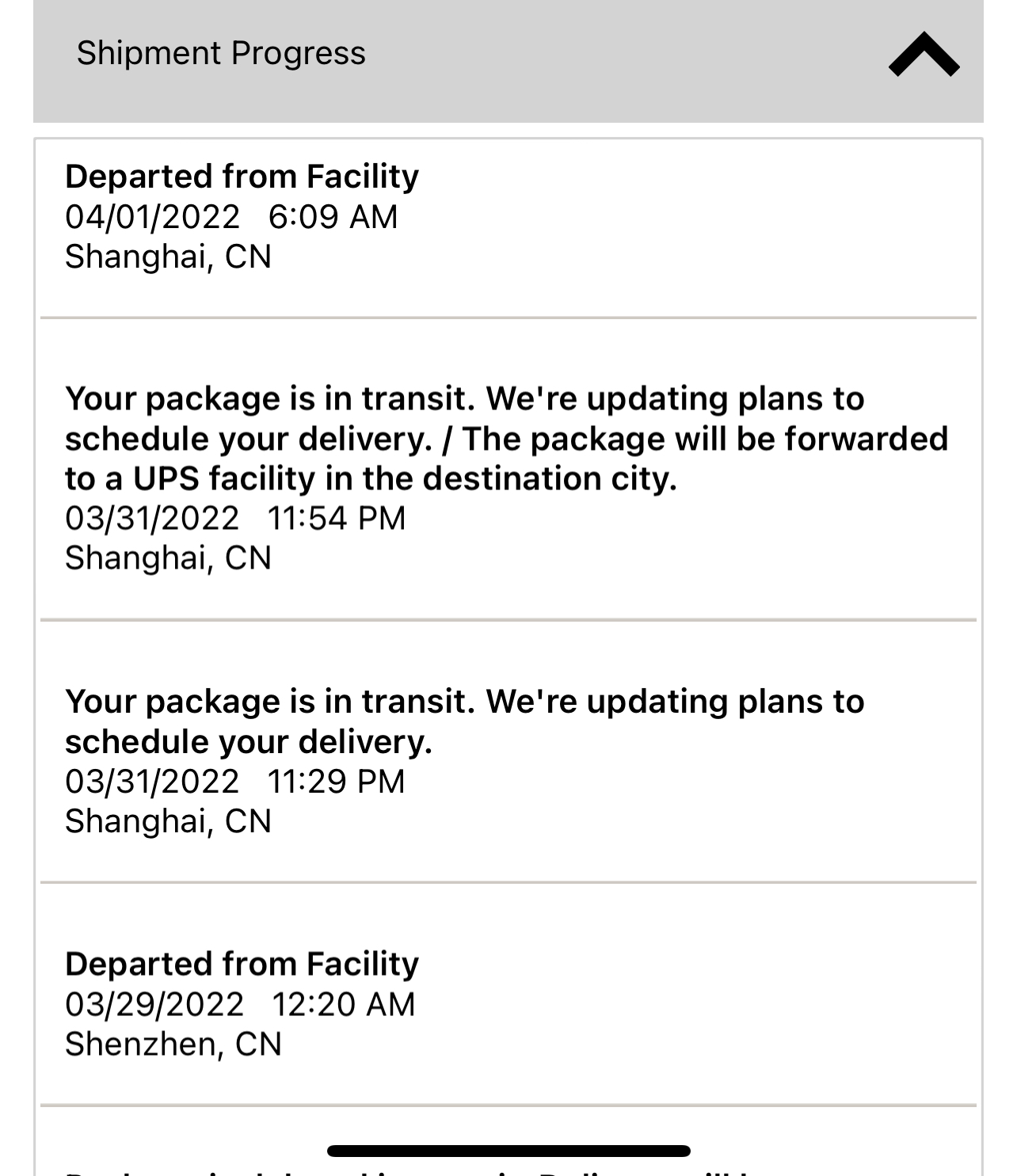Select Departed from Facility March 29 heading
1017x1176 pixels.
[242, 964]
